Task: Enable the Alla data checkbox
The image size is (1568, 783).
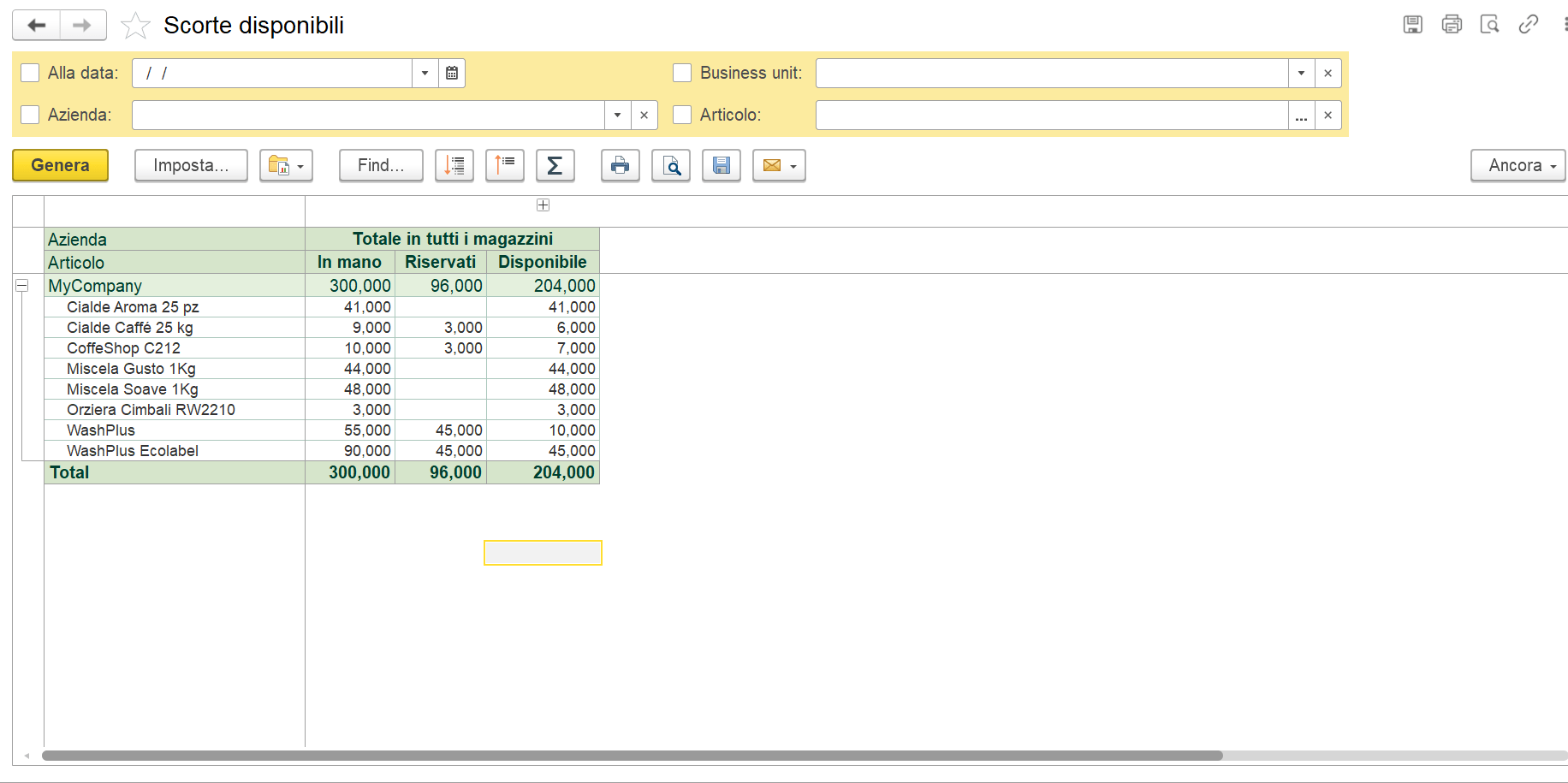Action: (30, 73)
